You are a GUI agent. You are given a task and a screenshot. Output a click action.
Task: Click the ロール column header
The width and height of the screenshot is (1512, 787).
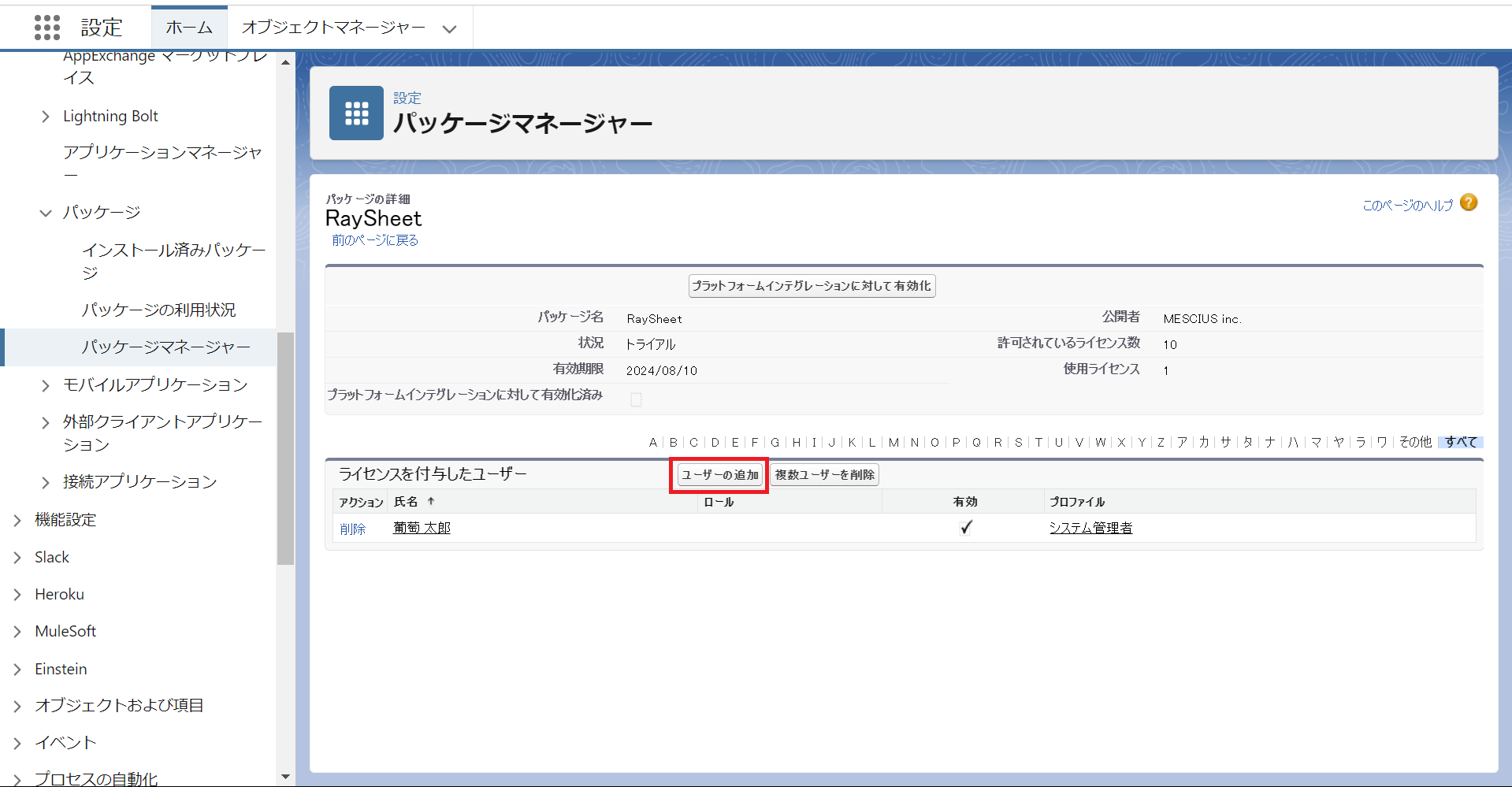719,502
